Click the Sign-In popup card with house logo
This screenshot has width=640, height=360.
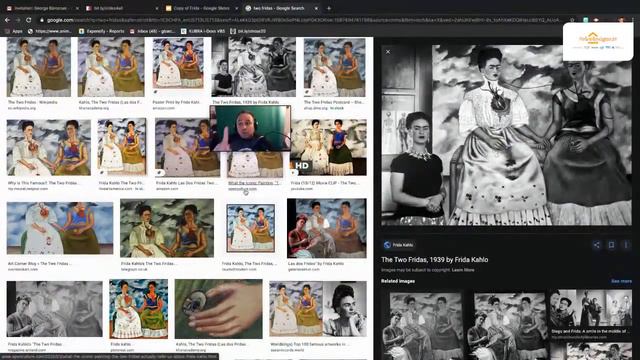coord(598,42)
